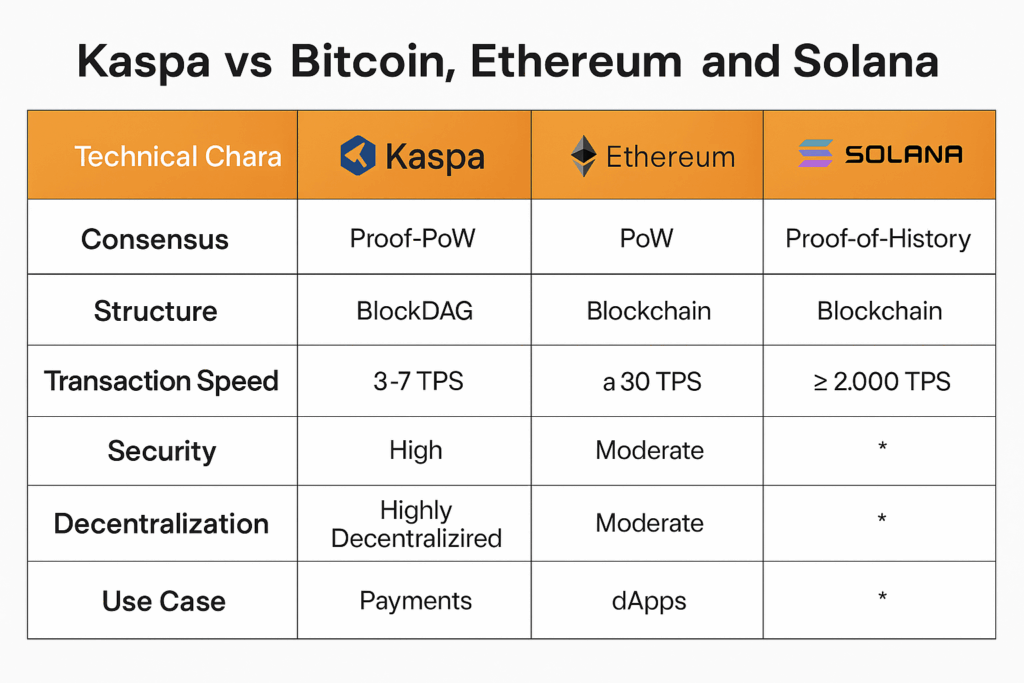Image resolution: width=1024 pixels, height=683 pixels.
Task: Click the "Decentralization" row label
Action: pos(161,524)
